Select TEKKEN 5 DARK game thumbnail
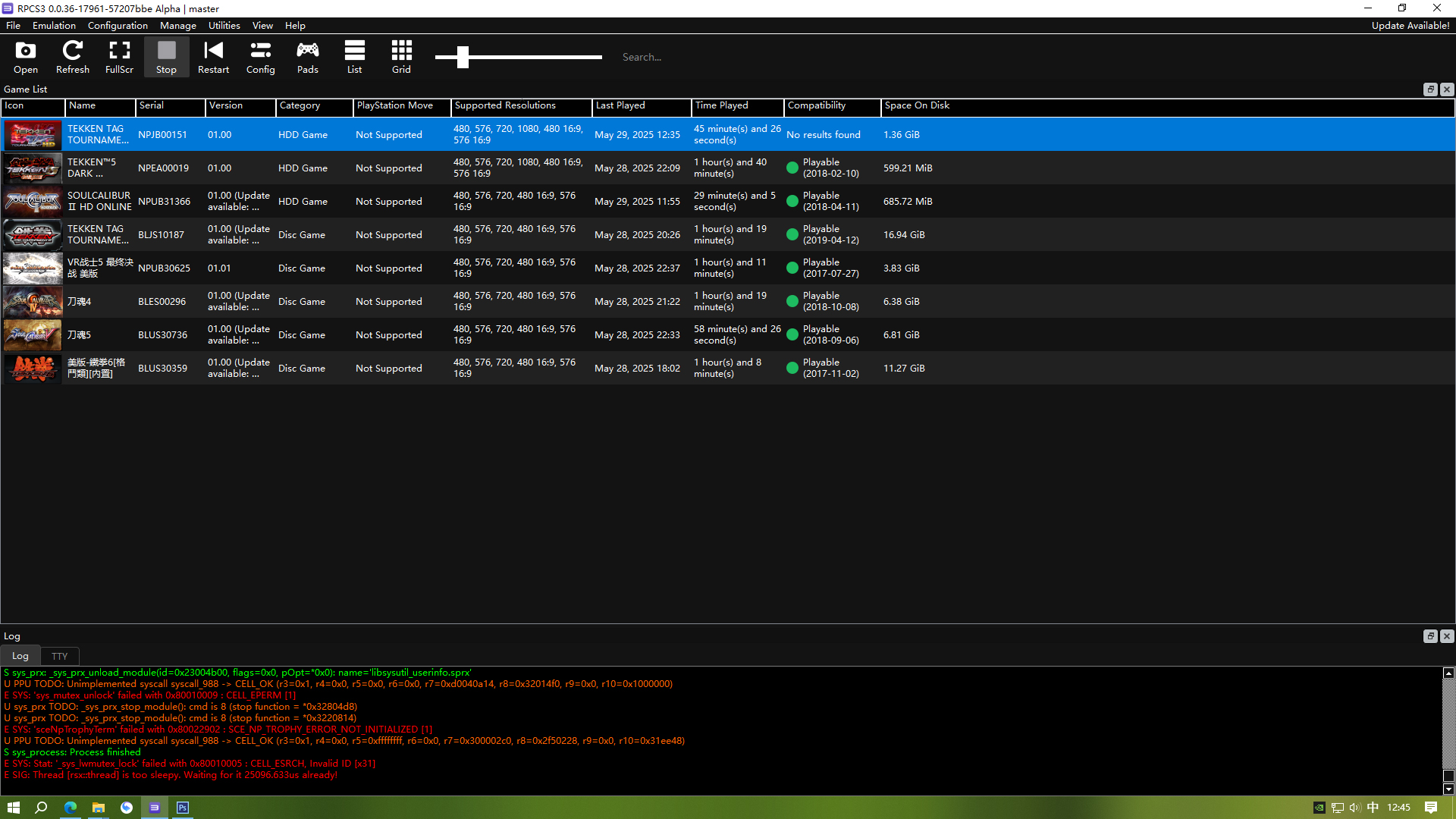The image size is (1456, 819). (x=33, y=168)
